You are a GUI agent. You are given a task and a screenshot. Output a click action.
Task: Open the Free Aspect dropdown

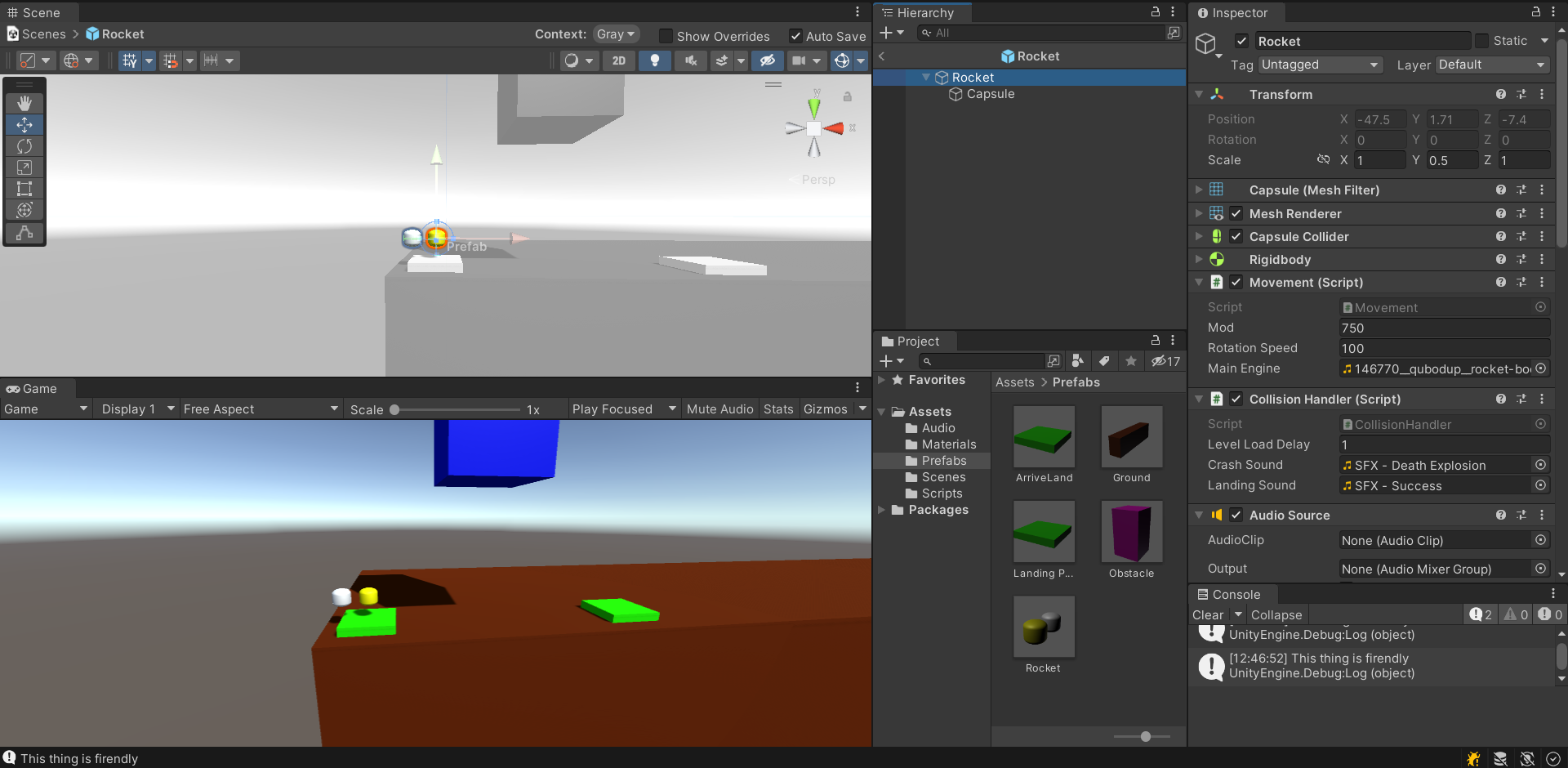260,409
